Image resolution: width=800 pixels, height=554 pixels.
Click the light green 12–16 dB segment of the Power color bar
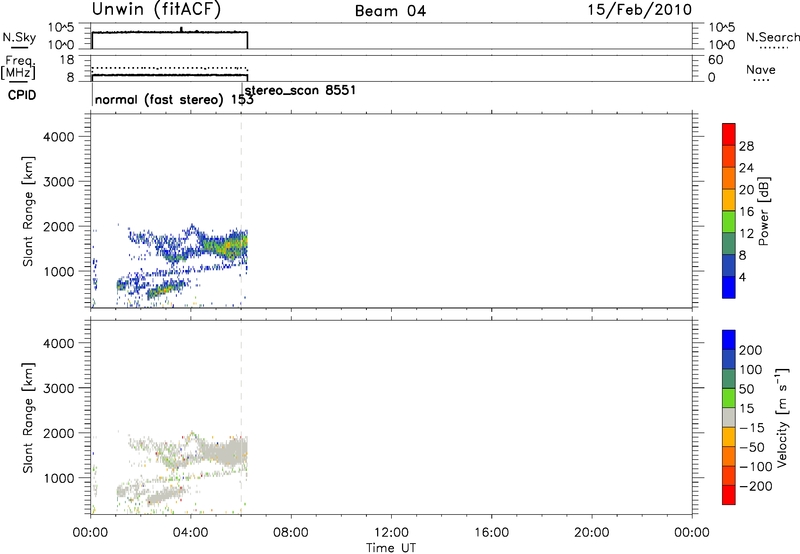click(x=729, y=221)
